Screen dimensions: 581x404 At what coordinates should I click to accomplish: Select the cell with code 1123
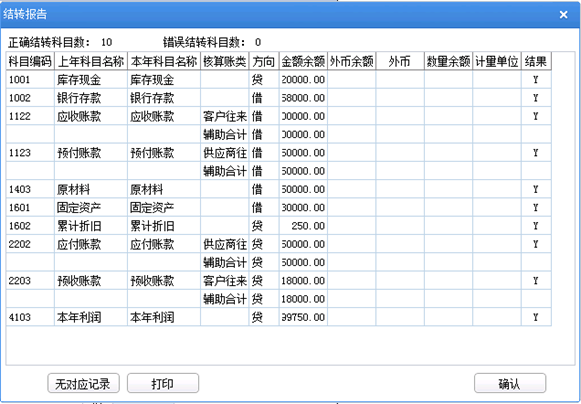(x=30, y=153)
